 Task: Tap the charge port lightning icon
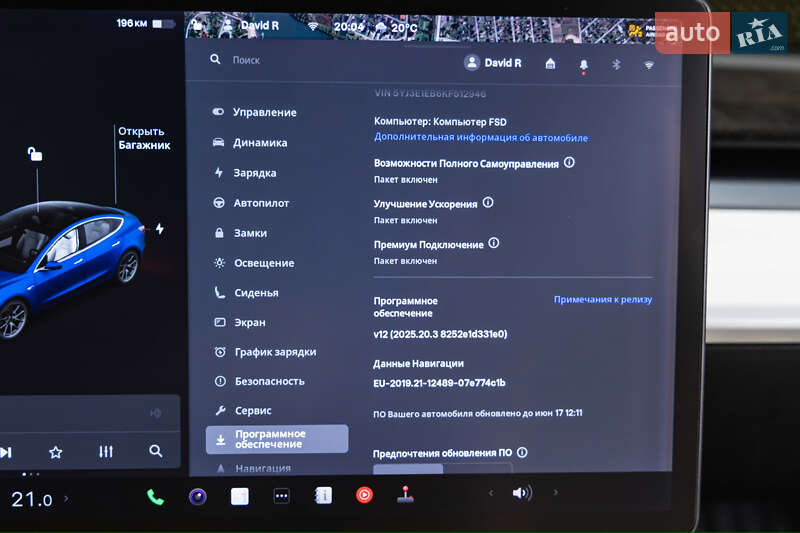pyautogui.click(x=160, y=229)
